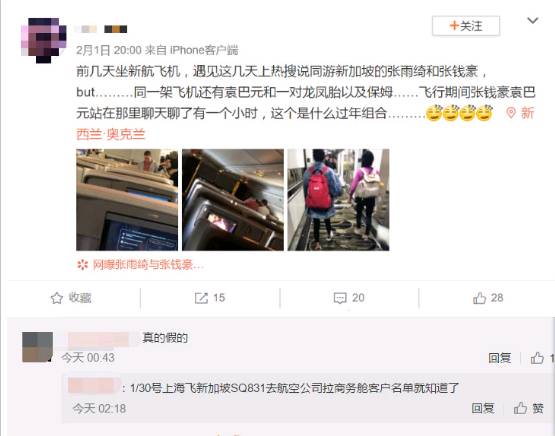The height and width of the screenshot is (436, 555).
Task: Expand the post options chevron menu
Action: pos(533,21)
